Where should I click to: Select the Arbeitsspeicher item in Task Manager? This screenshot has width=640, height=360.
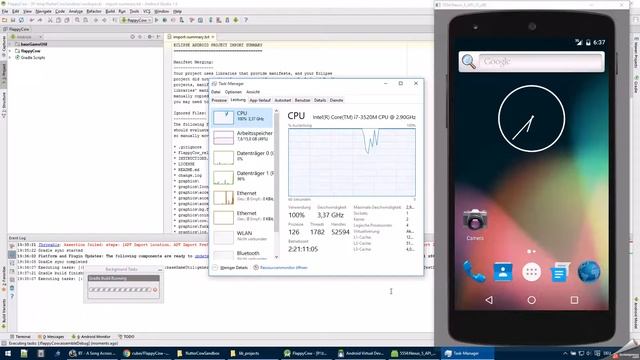(242, 137)
